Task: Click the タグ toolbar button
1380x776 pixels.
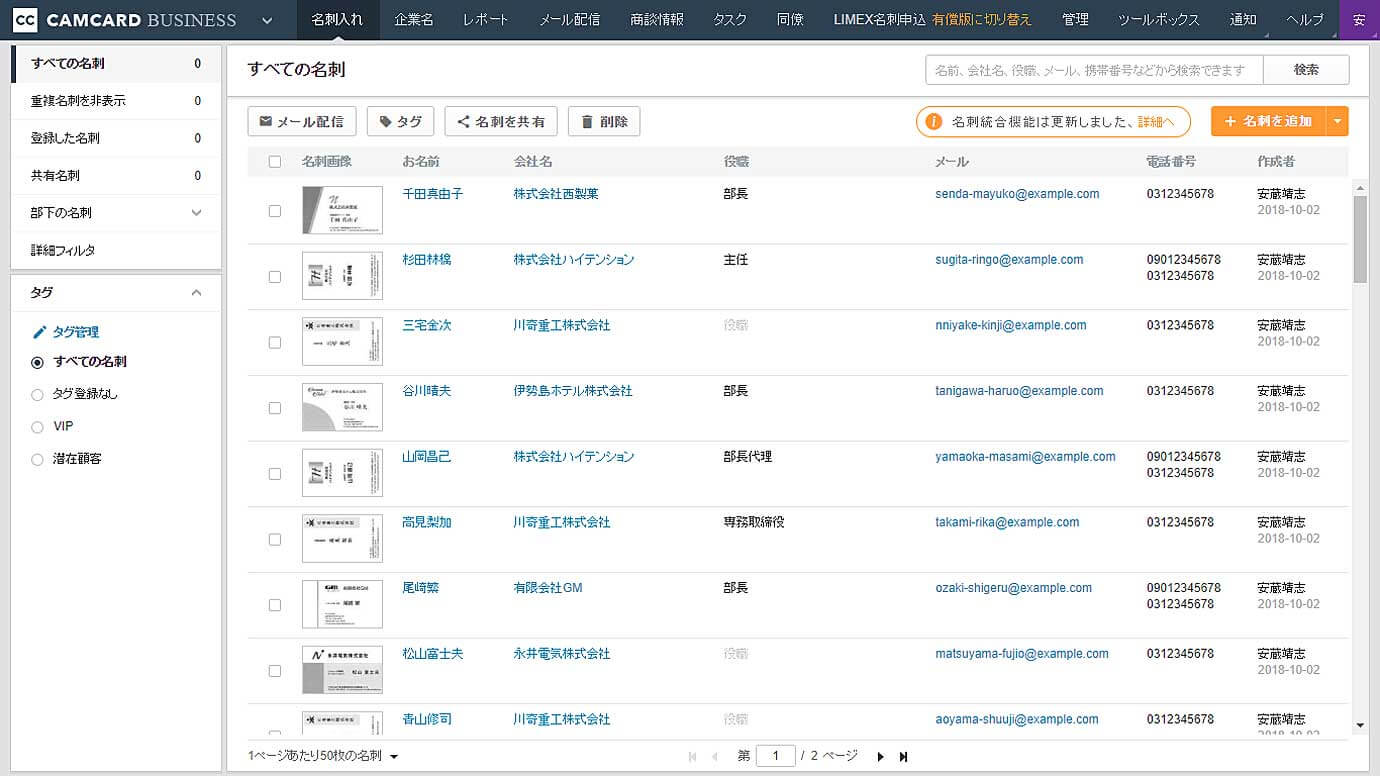Action: click(400, 122)
